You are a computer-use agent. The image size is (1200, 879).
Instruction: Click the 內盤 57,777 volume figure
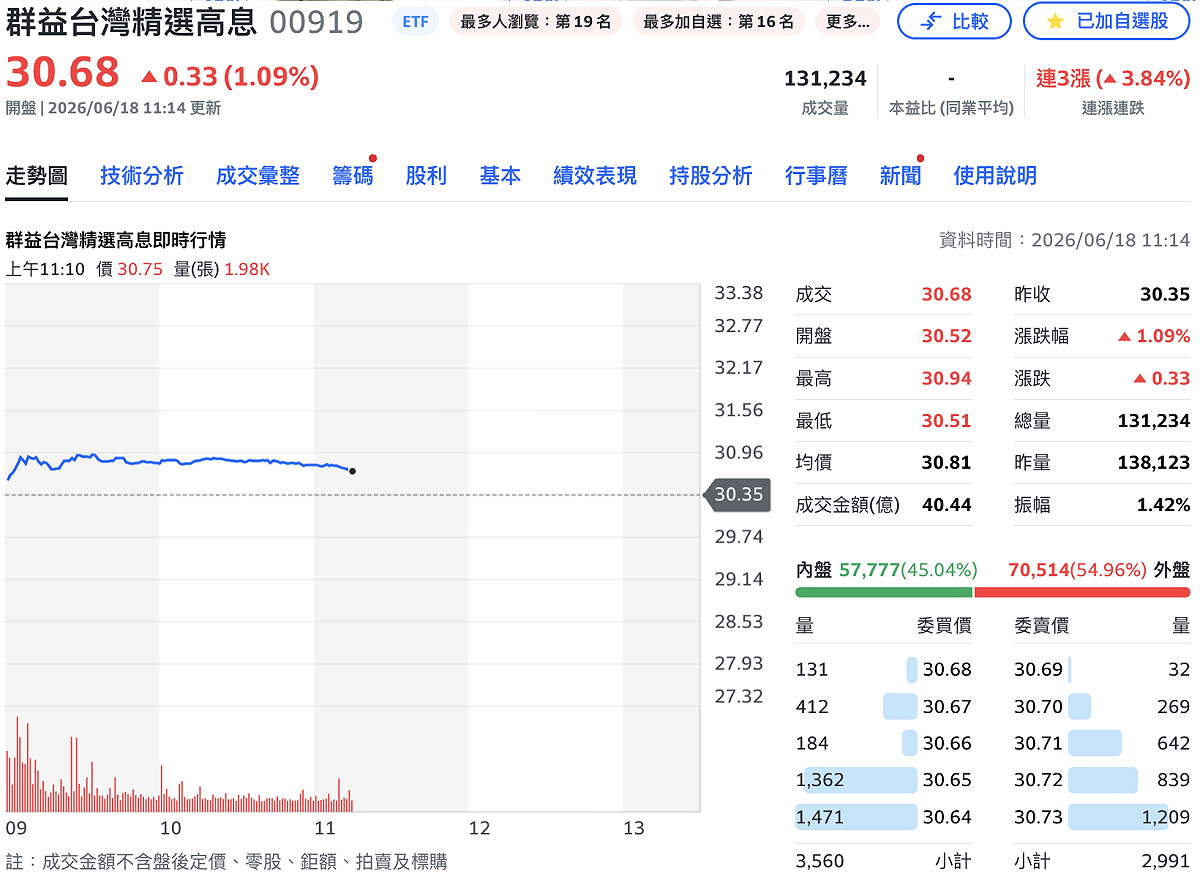coord(870,570)
